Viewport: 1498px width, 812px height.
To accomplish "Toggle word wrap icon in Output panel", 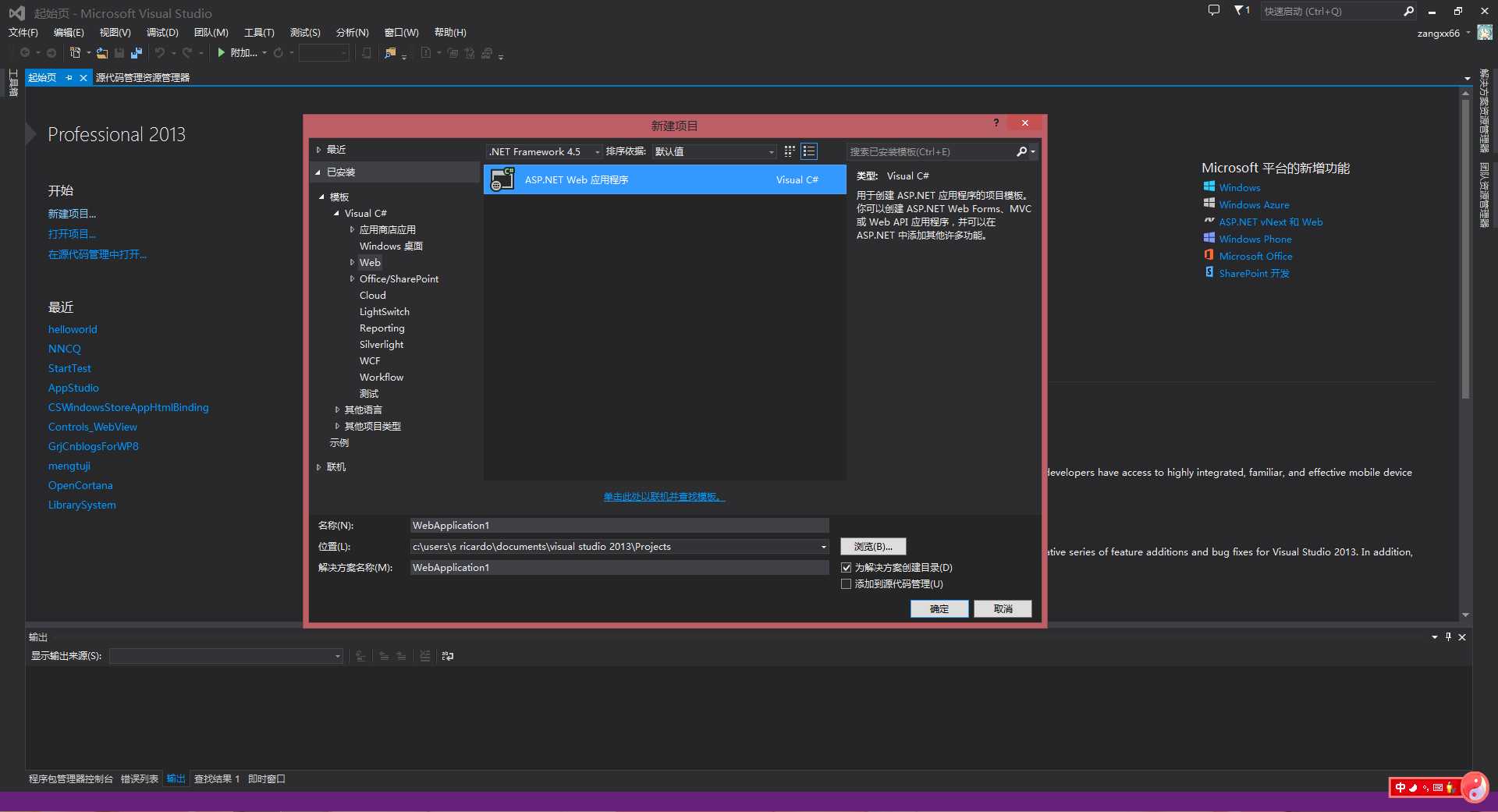I will coord(448,656).
